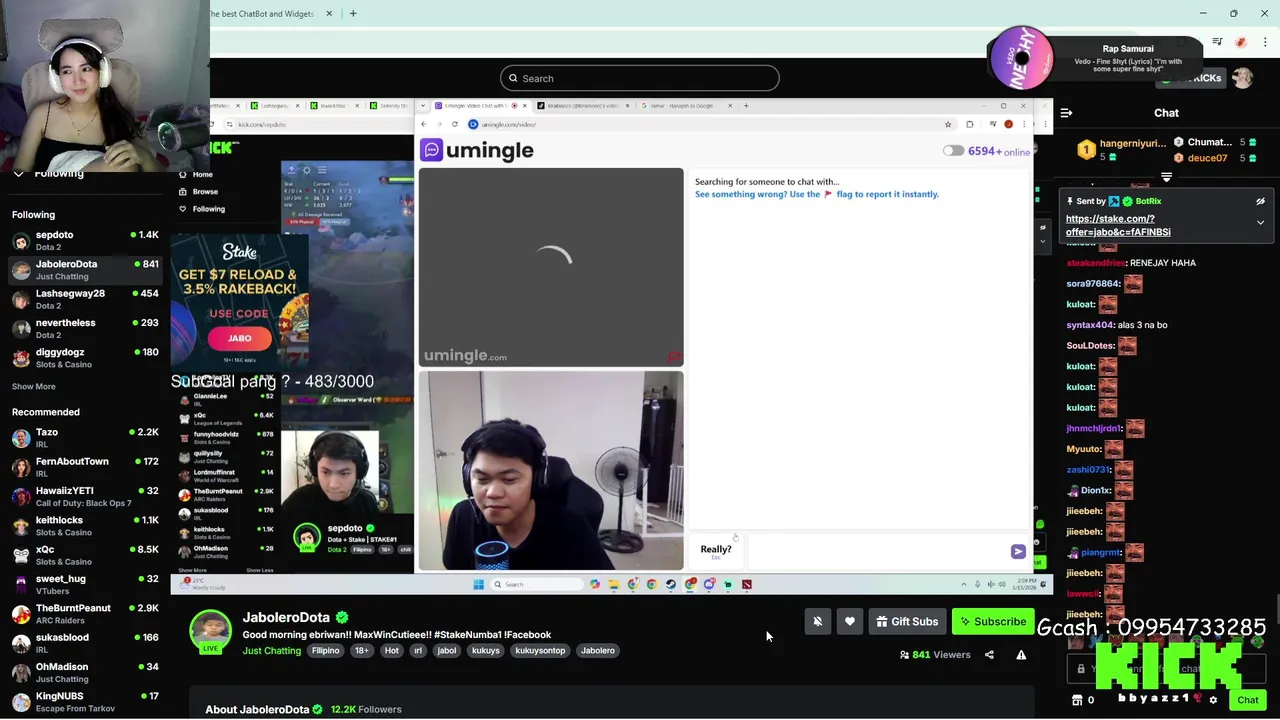Click the Subscribe button
The height and width of the screenshot is (720, 1280).
click(993, 622)
